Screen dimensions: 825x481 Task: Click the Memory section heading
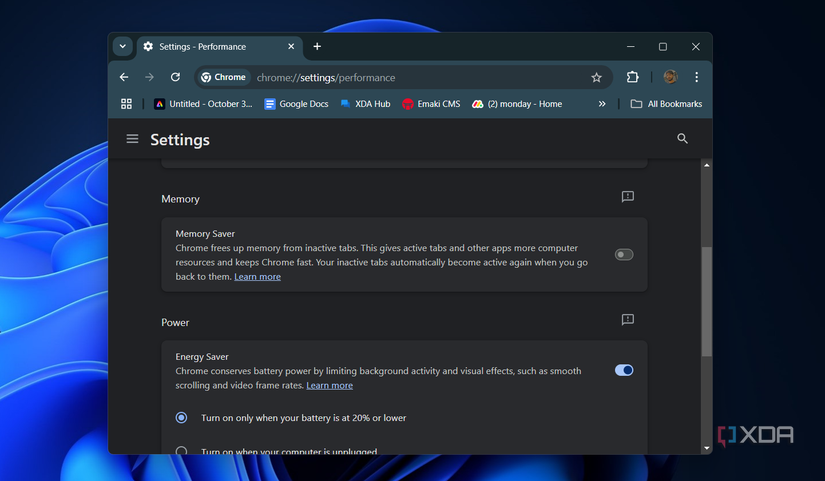tap(180, 199)
